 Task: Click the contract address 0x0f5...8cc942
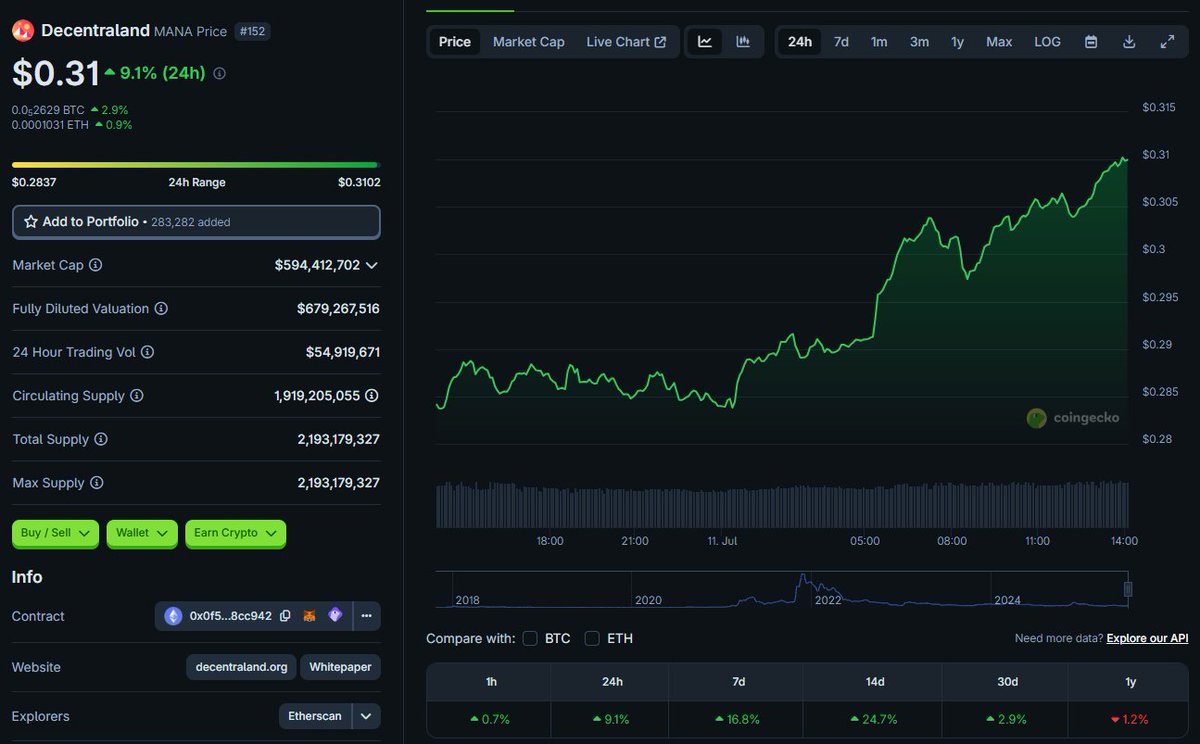[231, 616]
